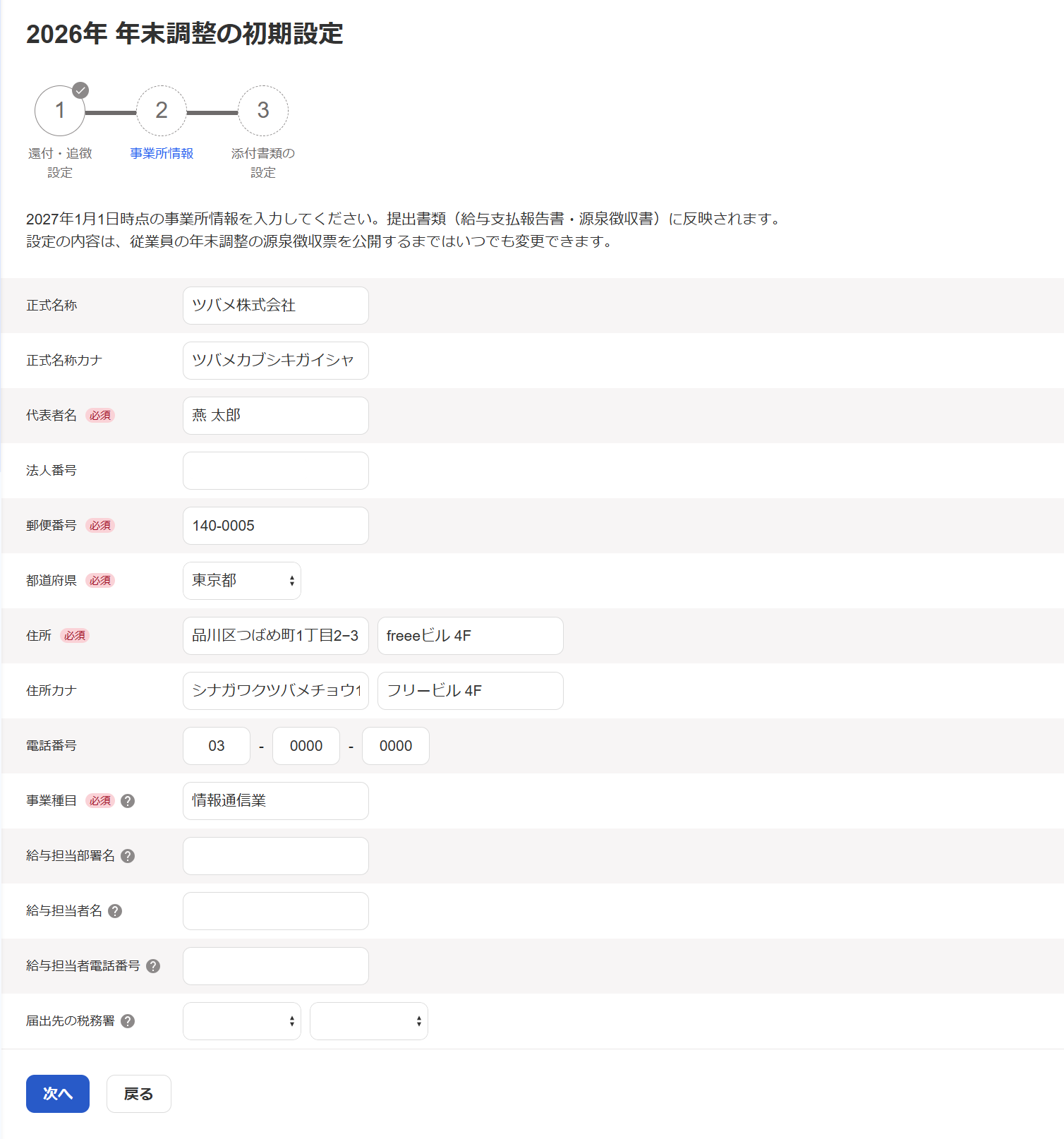Focus the 住所 field with 品川区つばめ町1丁目2−3
Viewport: 1064px width, 1139px height.
click(276, 636)
